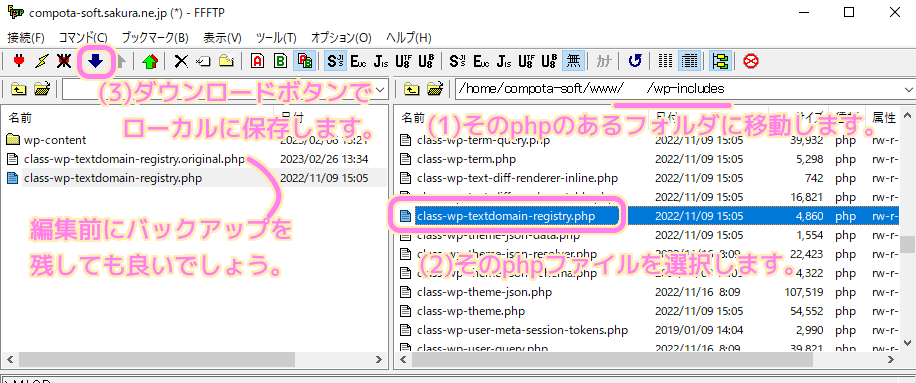
Task: Click the Rename icon in the toolbar
Action: 204,61
